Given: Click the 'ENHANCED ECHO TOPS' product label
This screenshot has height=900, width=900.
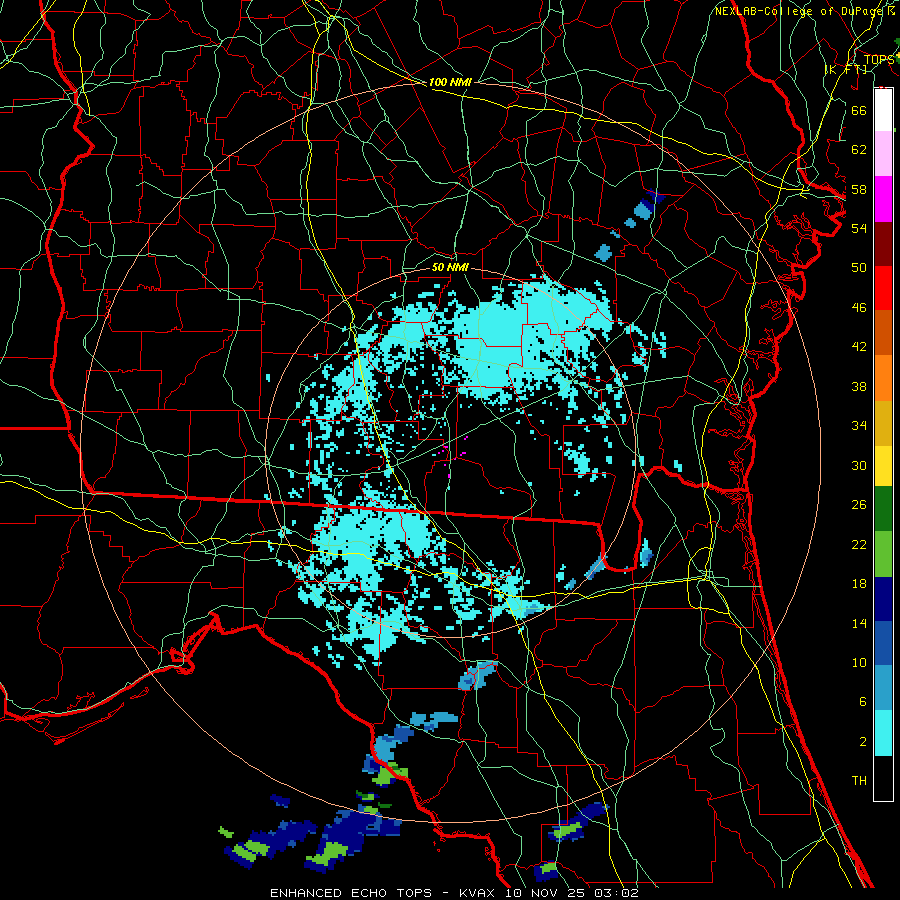Looking at the screenshot, I should [351, 893].
